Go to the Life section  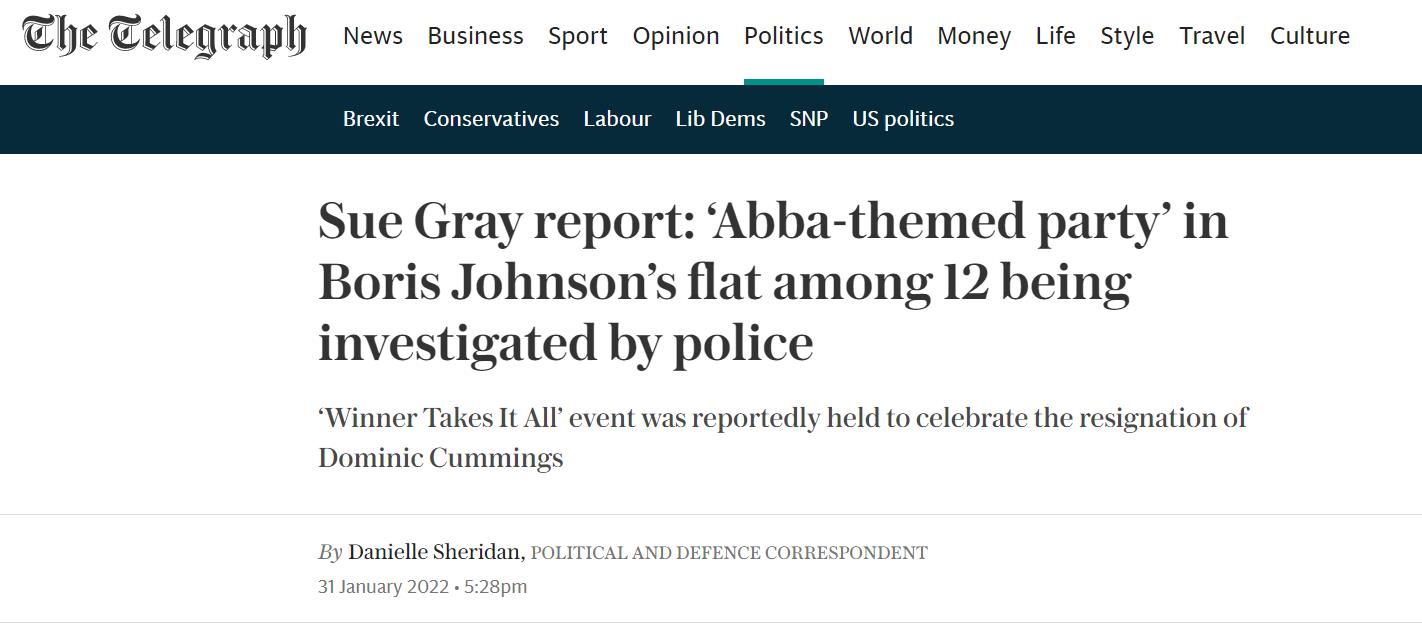[1056, 36]
